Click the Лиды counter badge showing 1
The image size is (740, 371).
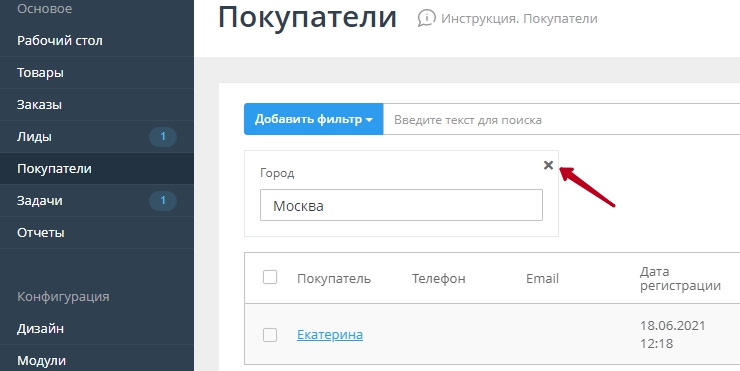pyautogui.click(x=163, y=137)
